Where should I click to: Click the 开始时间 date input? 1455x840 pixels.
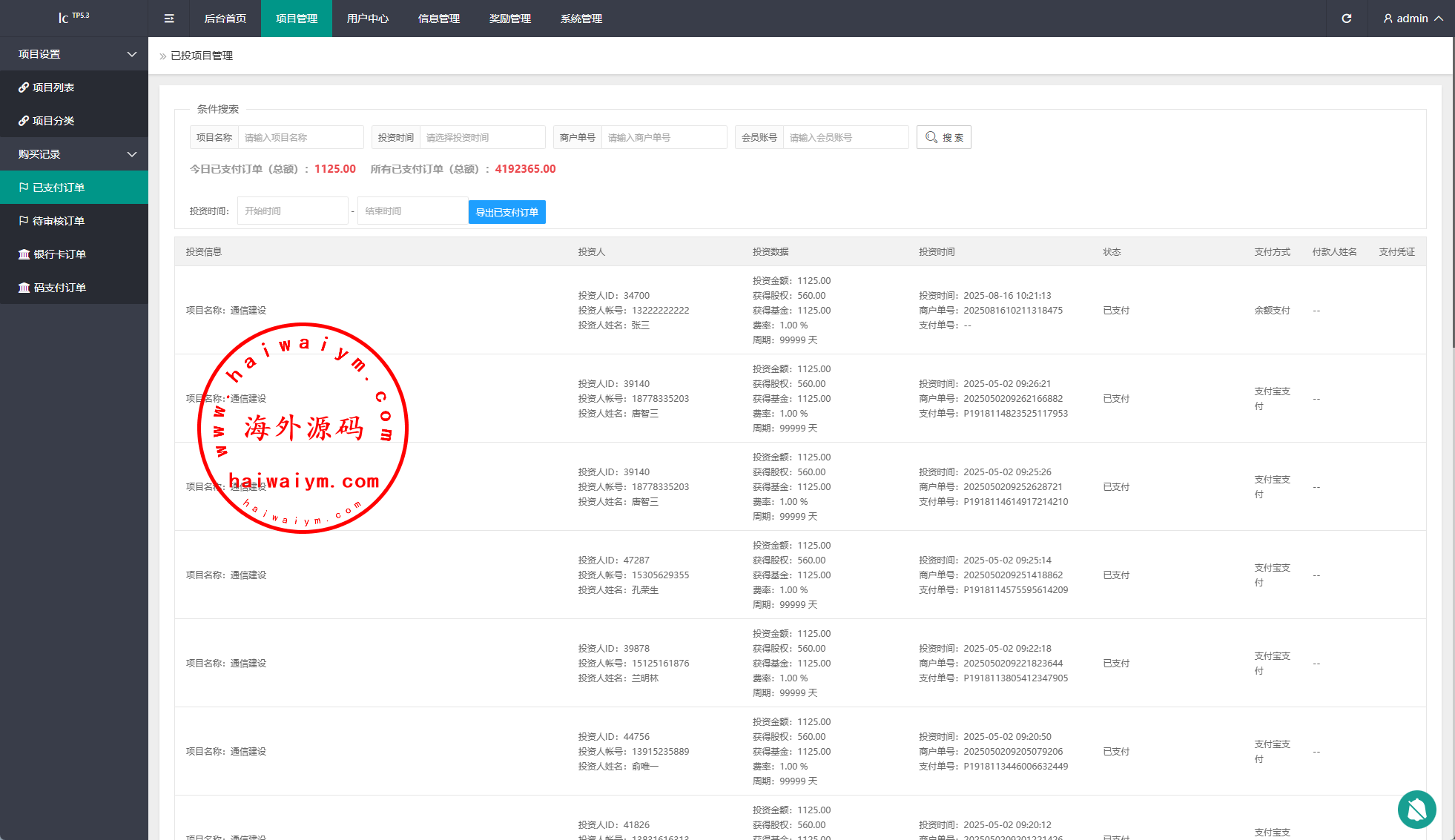(292, 211)
